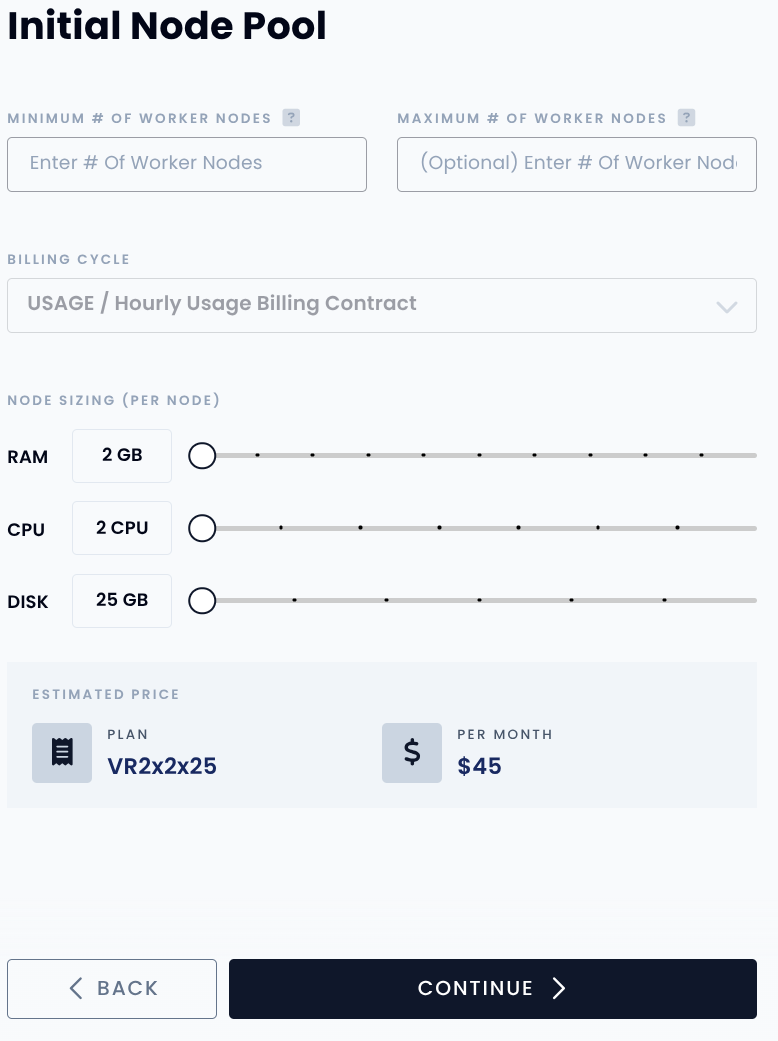Click the dropdown chevron on the Billing Cycle selector
The image size is (778, 1041).
[727, 306]
